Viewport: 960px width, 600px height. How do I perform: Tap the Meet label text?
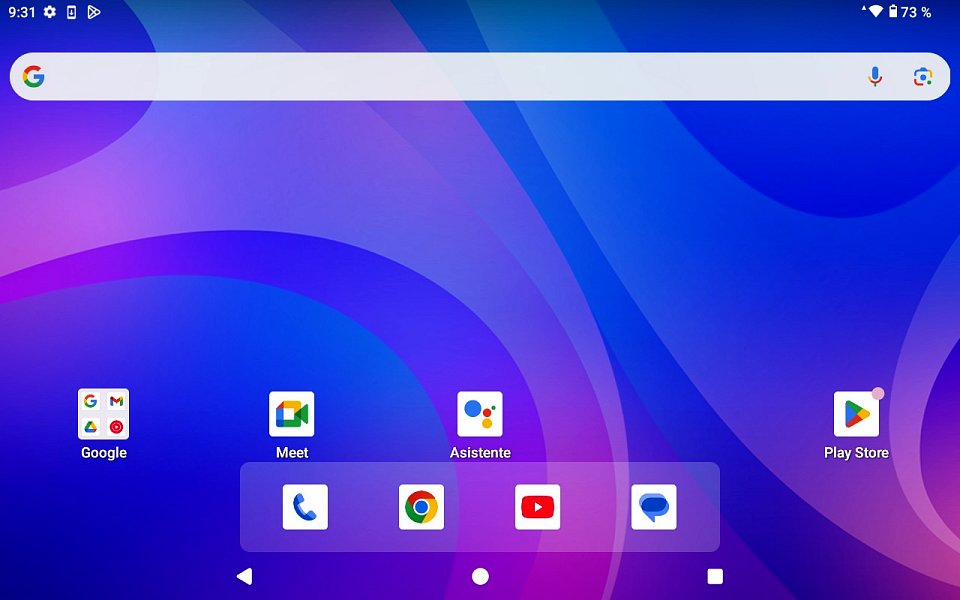(x=292, y=452)
